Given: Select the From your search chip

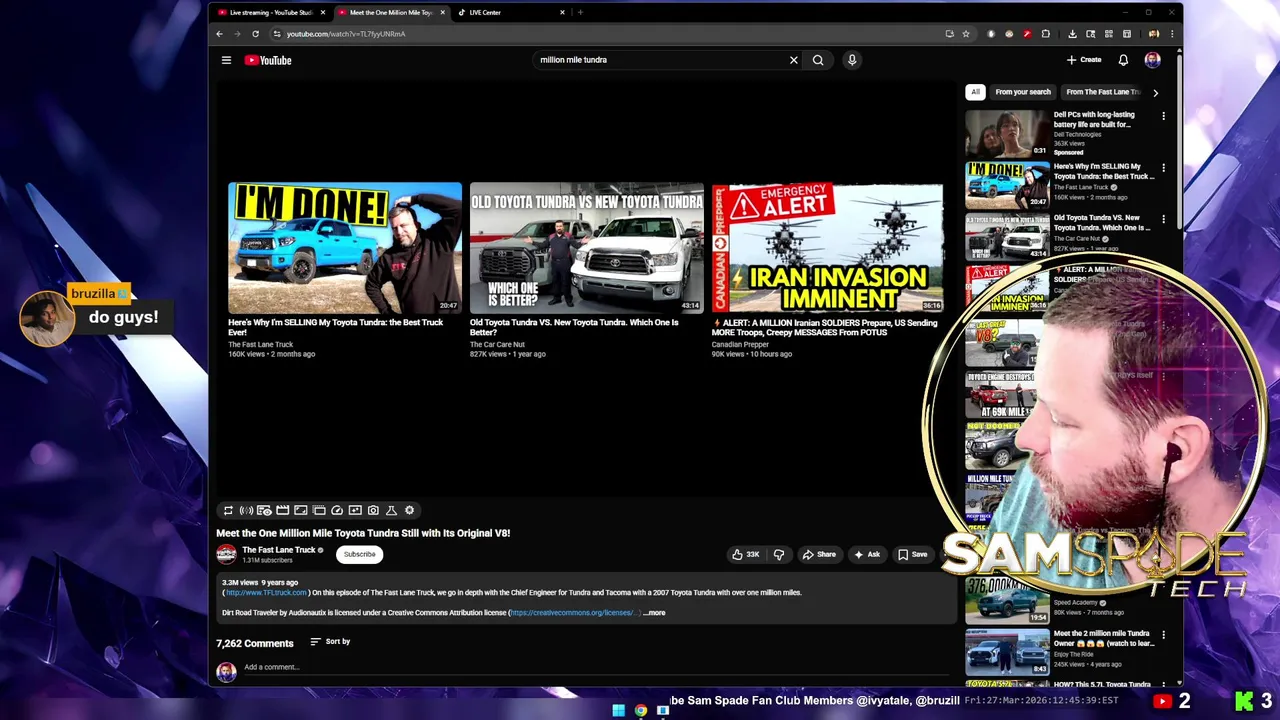Looking at the screenshot, I should [x=1023, y=92].
